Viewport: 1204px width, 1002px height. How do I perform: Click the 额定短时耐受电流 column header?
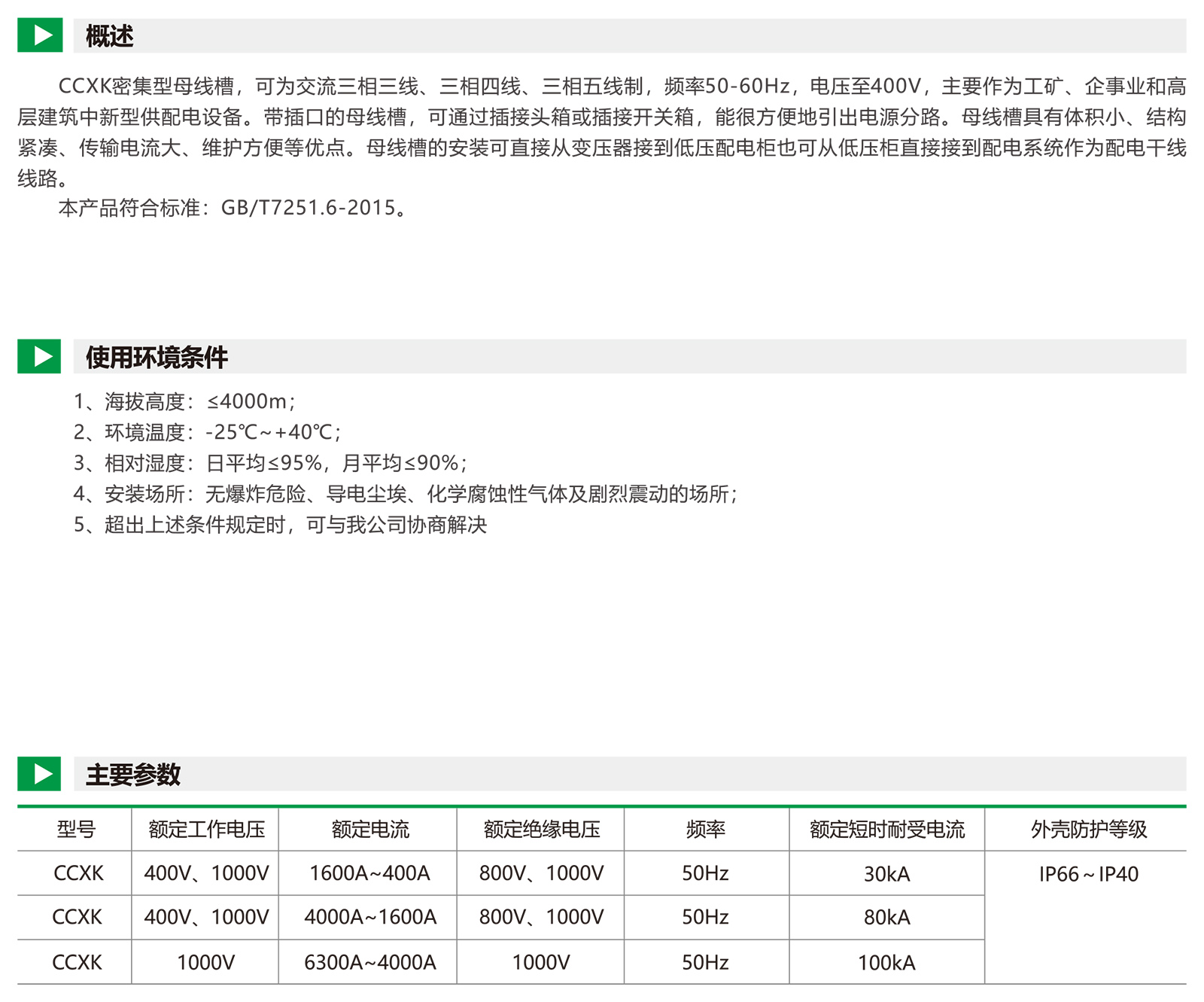tap(886, 830)
